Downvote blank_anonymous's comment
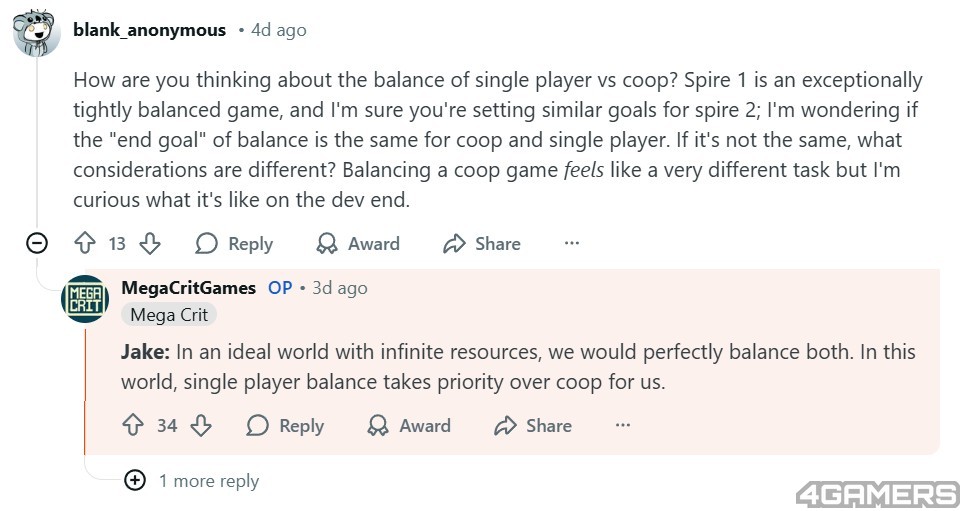The height and width of the screenshot is (511, 965). click(x=150, y=243)
